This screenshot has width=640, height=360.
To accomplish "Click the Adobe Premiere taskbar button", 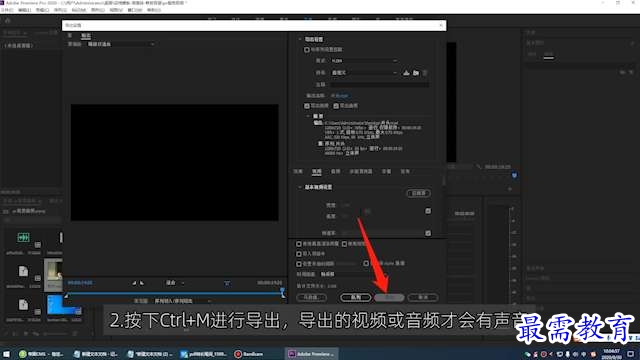I will [312, 354].
